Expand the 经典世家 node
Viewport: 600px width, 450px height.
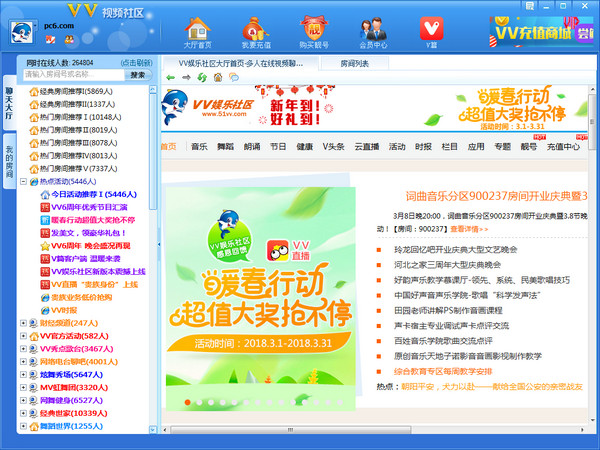point(23,413)
